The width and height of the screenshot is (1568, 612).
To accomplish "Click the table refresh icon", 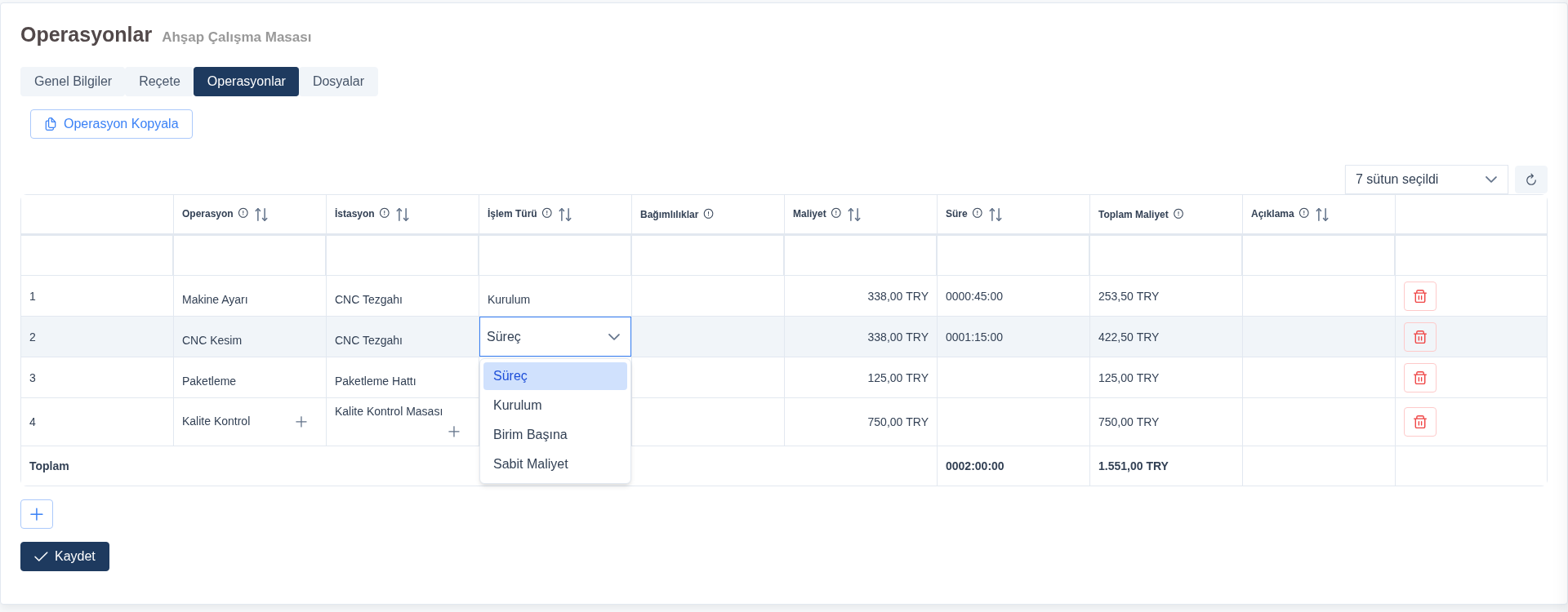I will (x=1530, y=180).
